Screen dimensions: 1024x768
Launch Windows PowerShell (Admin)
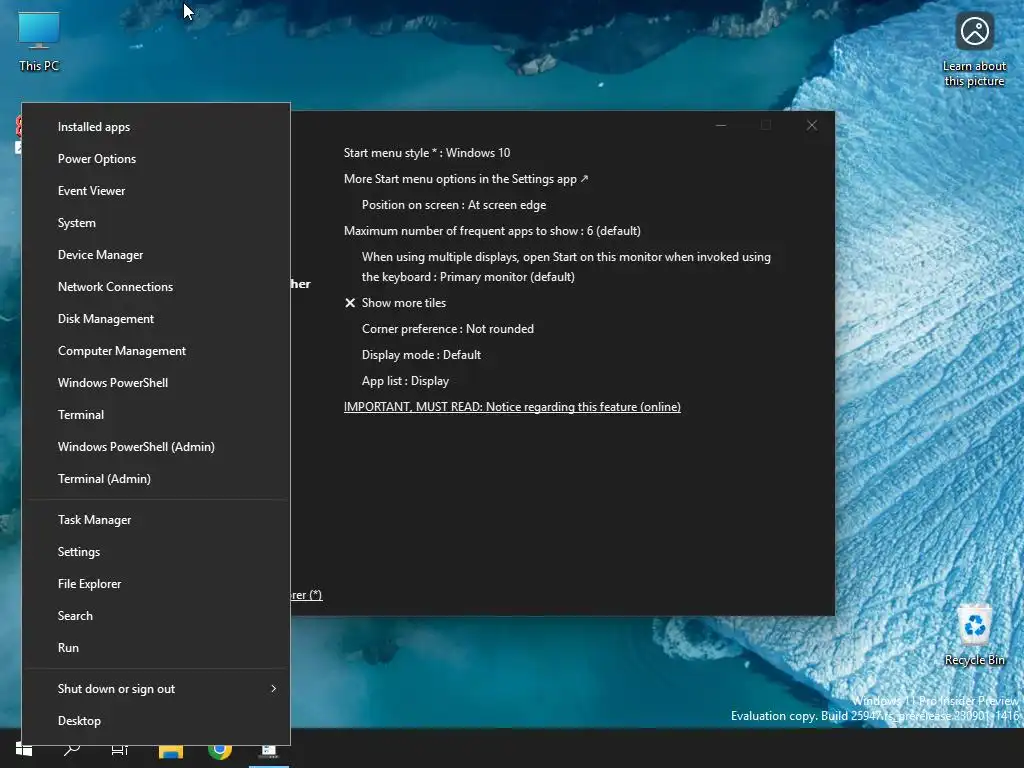coord(156,447)
